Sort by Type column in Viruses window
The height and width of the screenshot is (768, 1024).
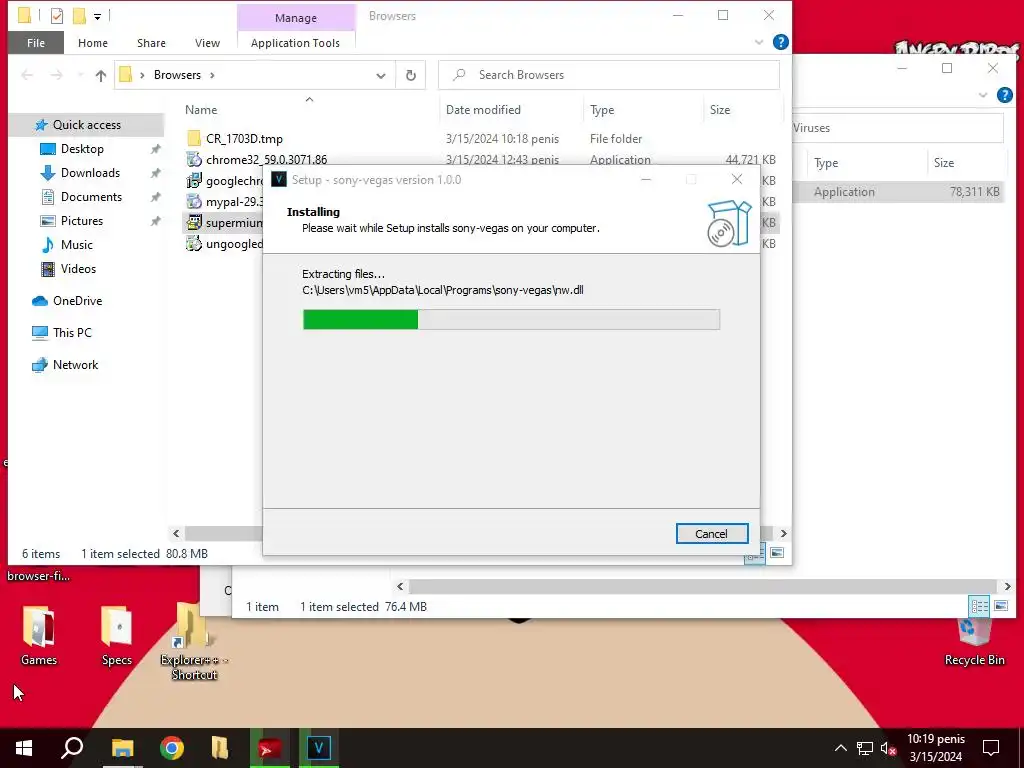pos(826,163)
